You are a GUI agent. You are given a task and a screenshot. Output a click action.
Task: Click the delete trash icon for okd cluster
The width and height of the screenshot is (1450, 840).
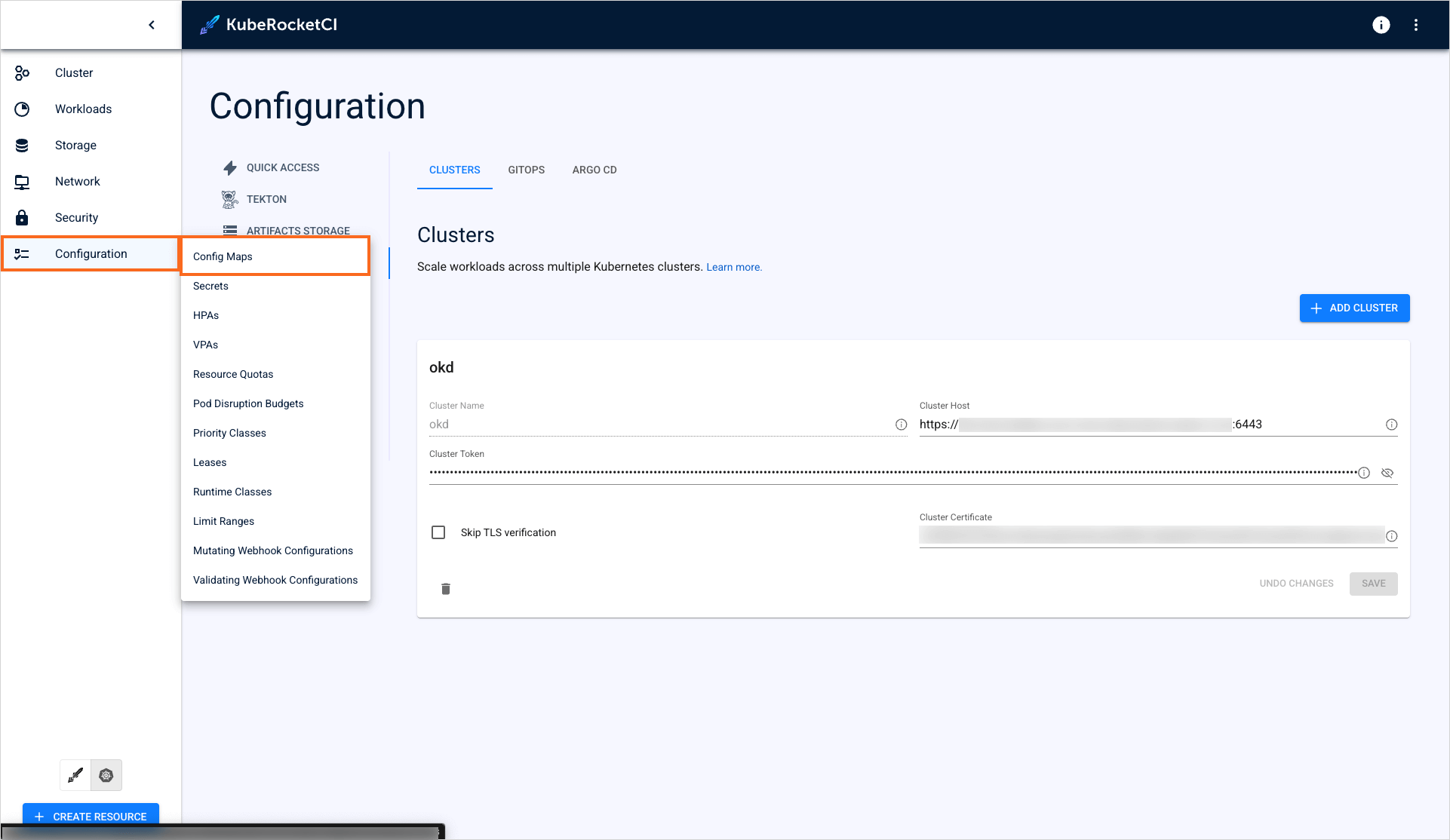(445, 589)
